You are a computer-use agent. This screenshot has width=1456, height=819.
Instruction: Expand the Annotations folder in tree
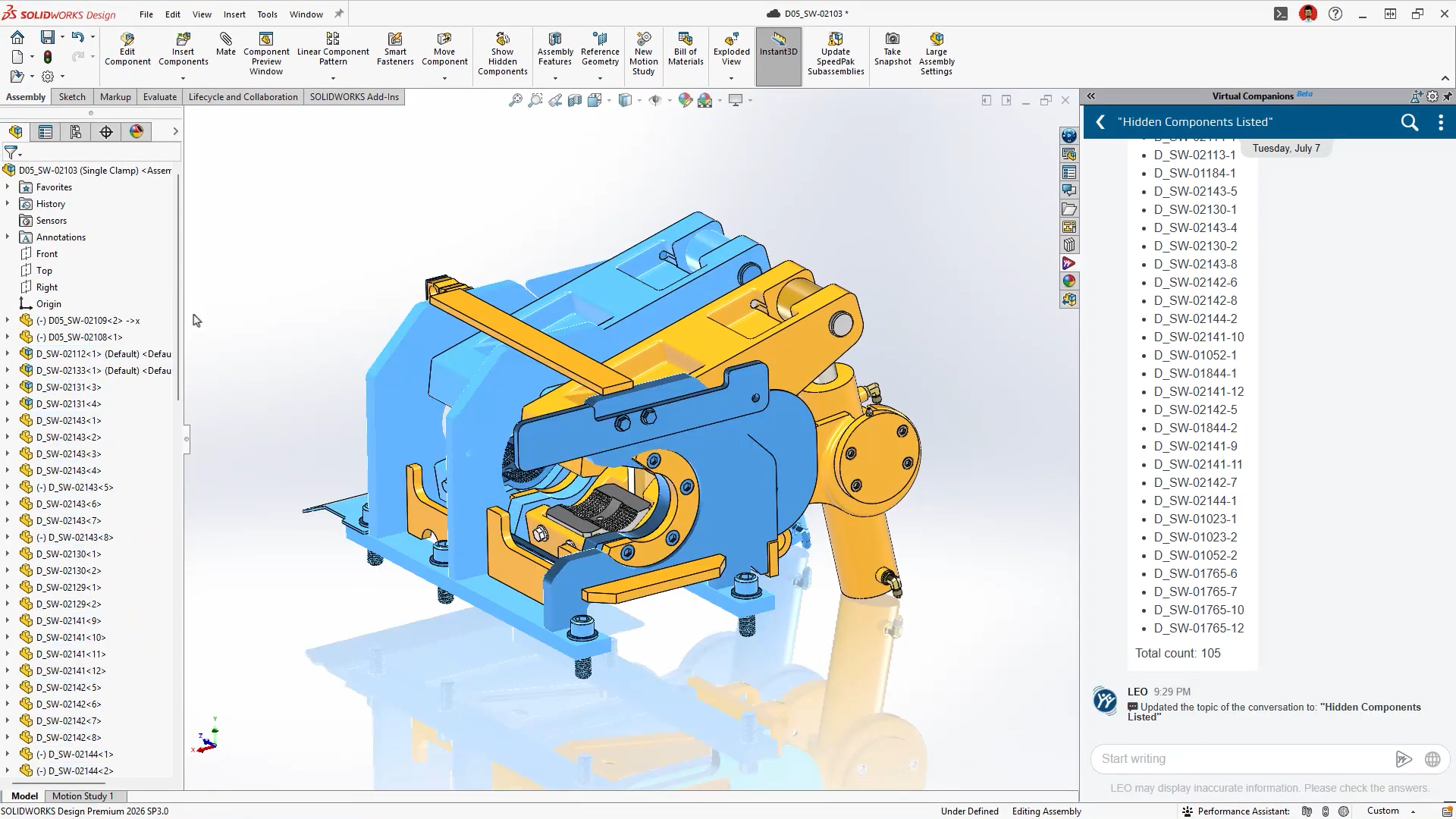(8, 237)
